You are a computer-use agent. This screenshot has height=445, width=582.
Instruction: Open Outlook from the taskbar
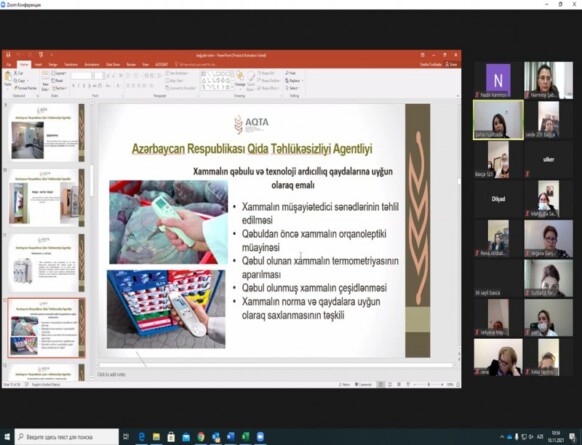tap(216, 437)
